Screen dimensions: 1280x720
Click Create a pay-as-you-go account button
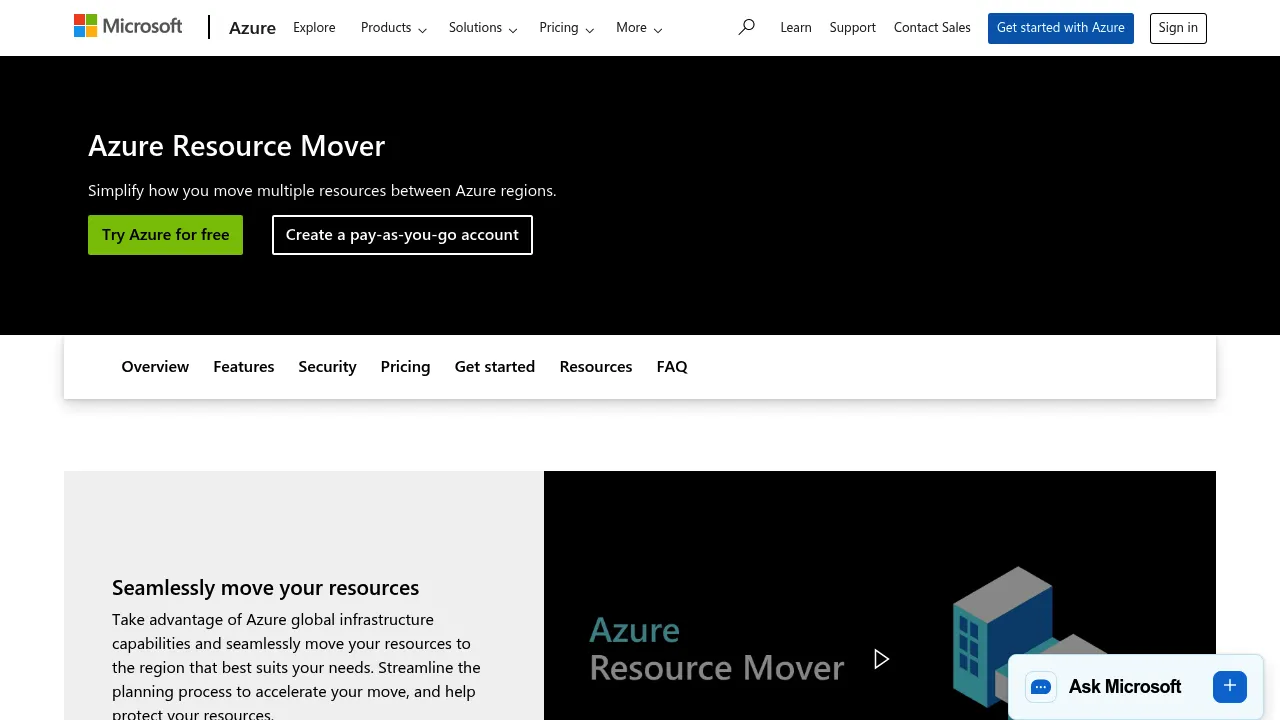pyautogui.click(x=402, y=235)
